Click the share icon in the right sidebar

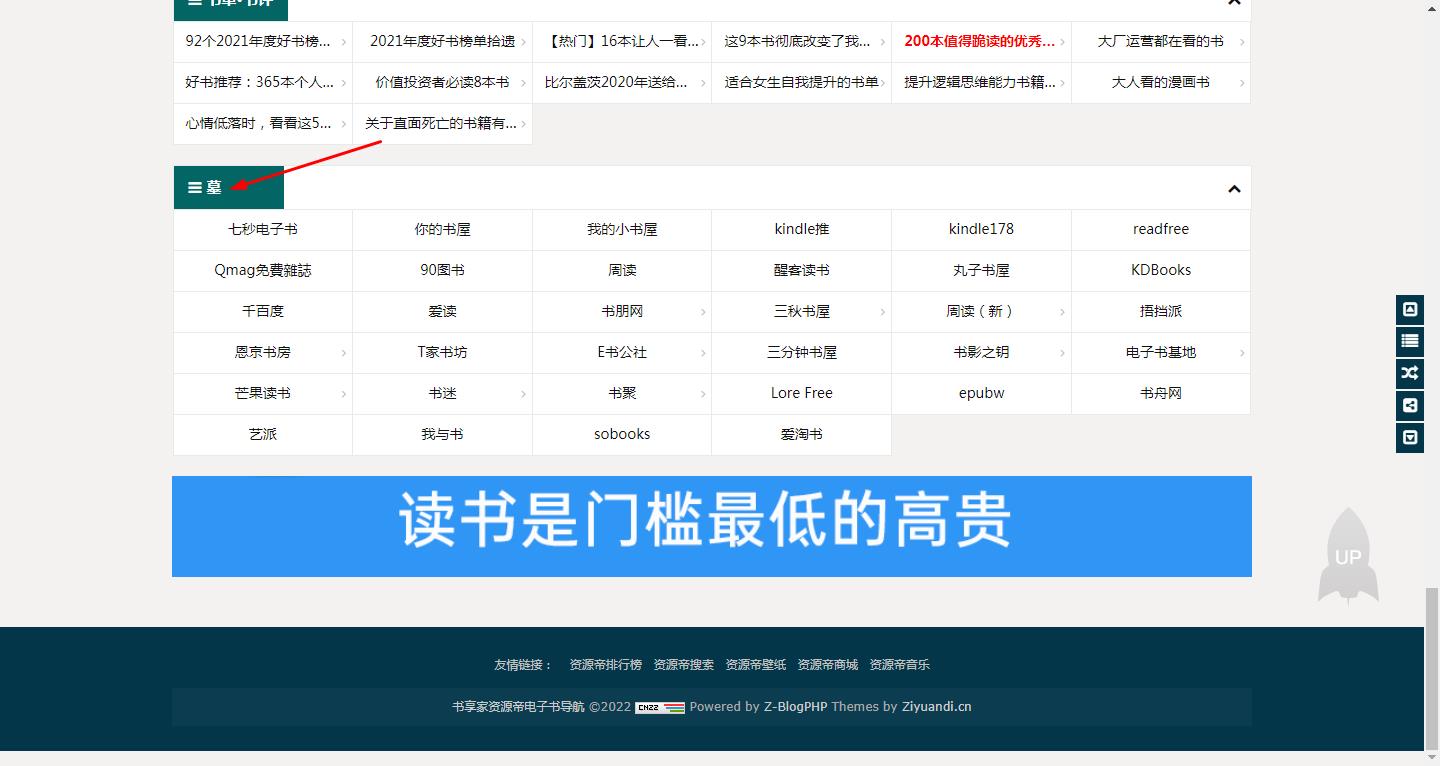pos(1409,405)
